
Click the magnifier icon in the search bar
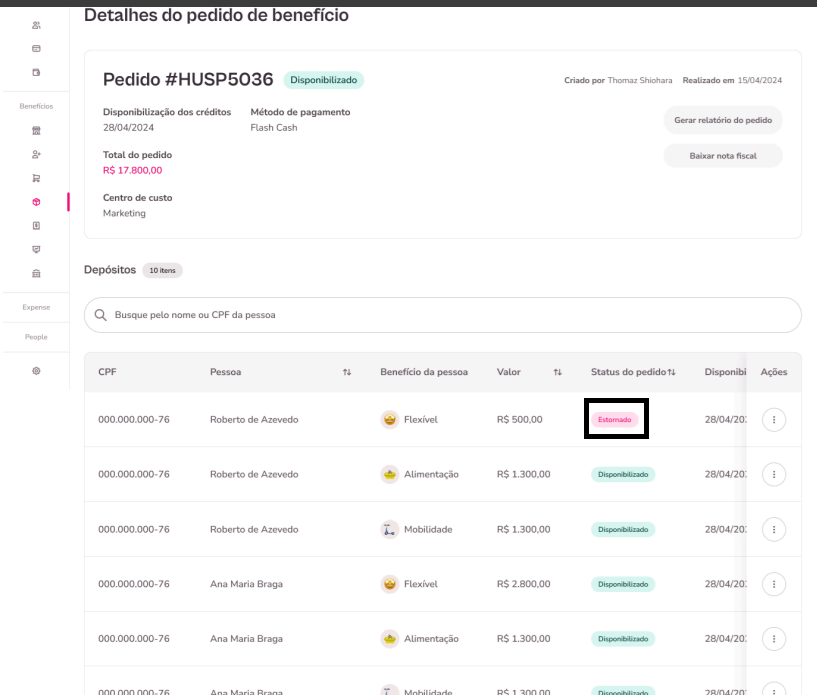[x=100, y=315]
